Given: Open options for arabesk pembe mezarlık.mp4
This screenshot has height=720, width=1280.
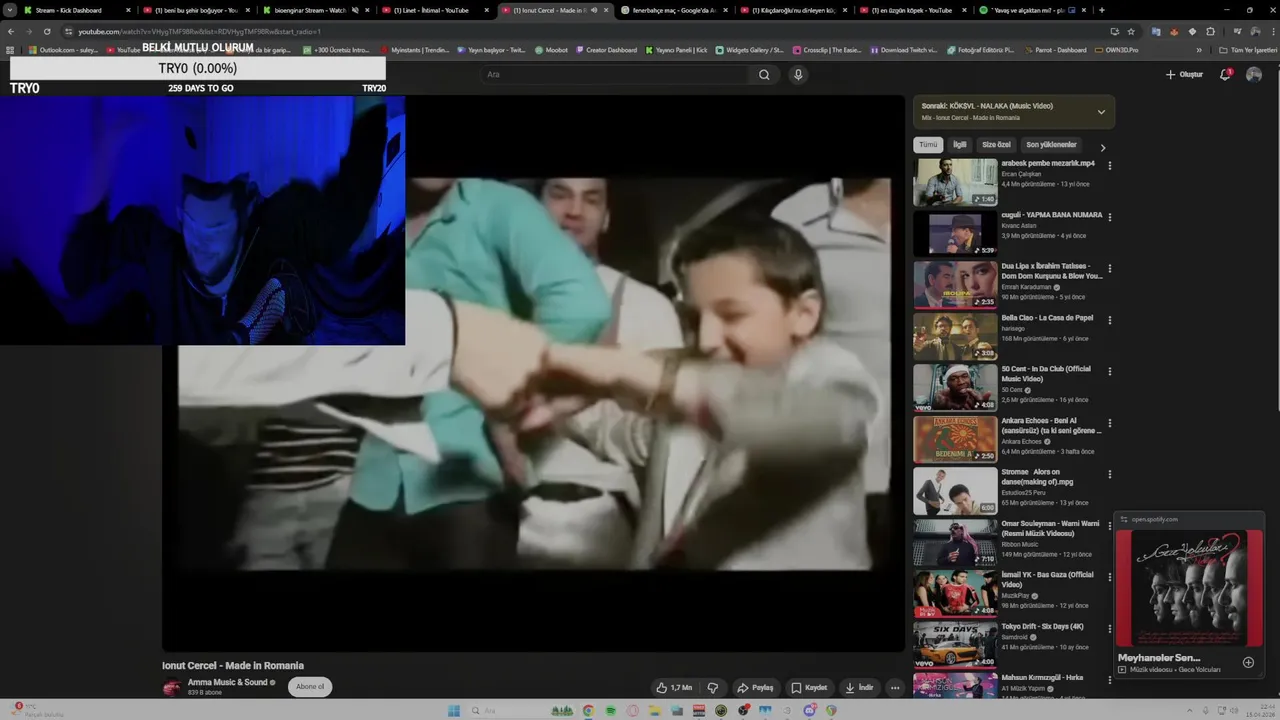Looking at the screenshot, I should pos(1109,166).
